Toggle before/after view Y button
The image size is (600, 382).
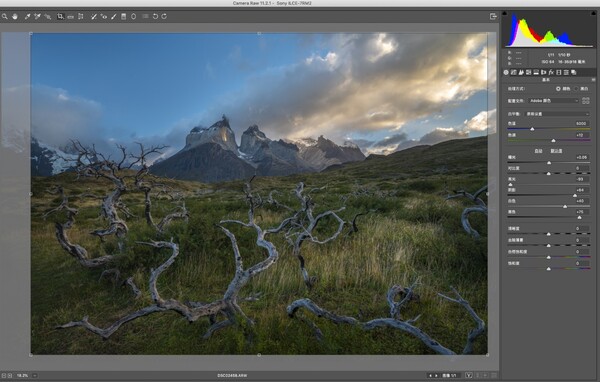tap(469, 375)
